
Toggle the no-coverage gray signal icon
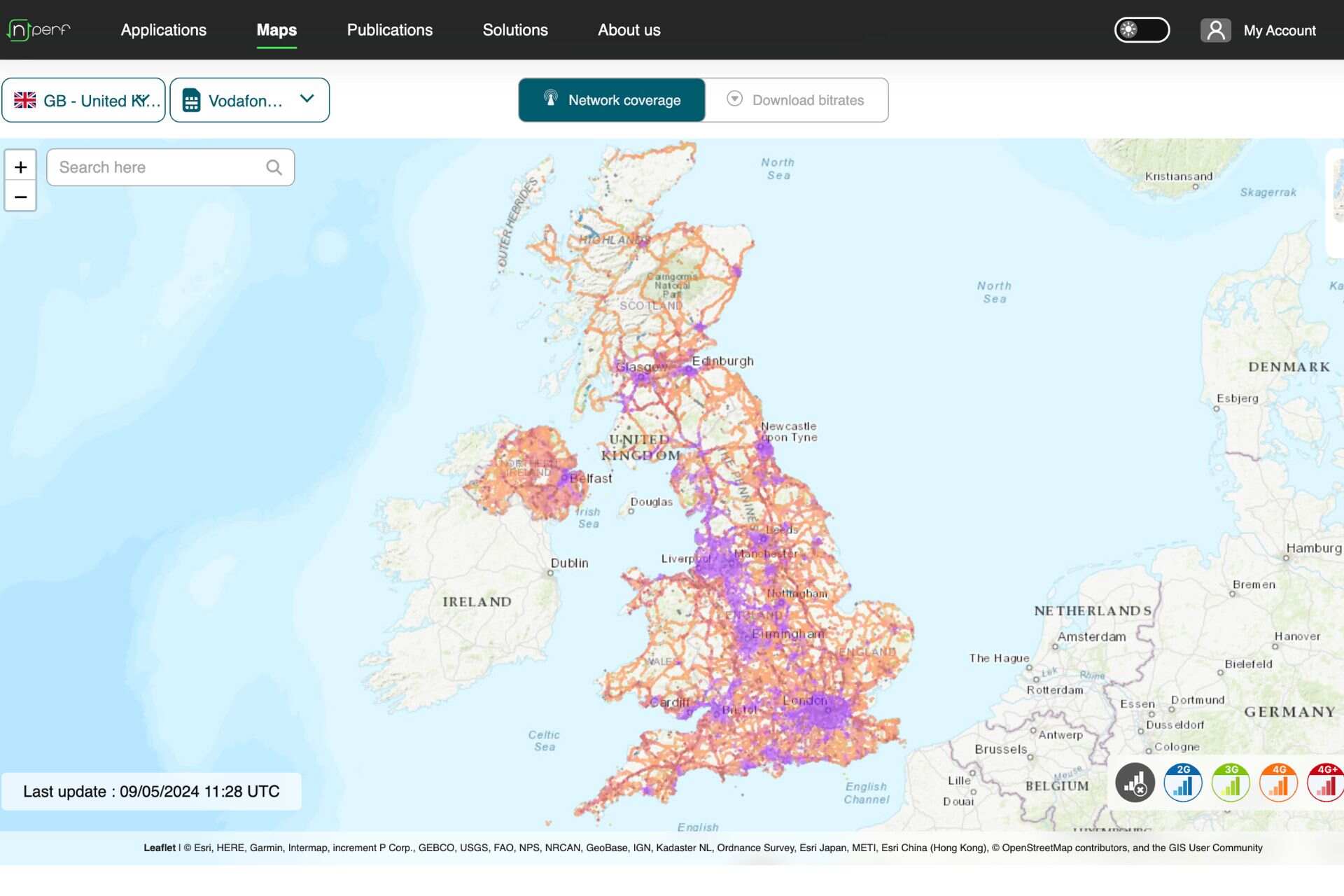[1135, 783]
